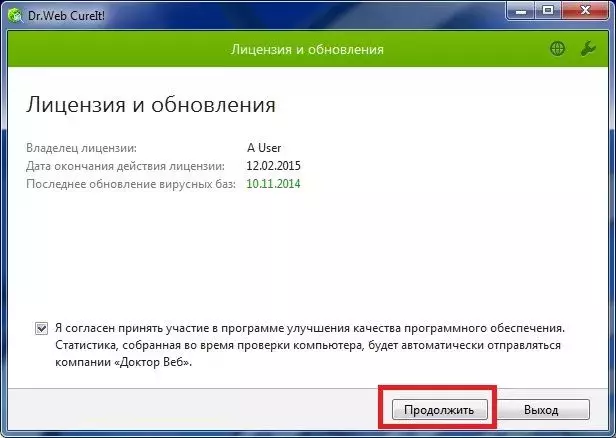
Task: Click the virus database update date 10.11.2014
Action: [273, 183]
